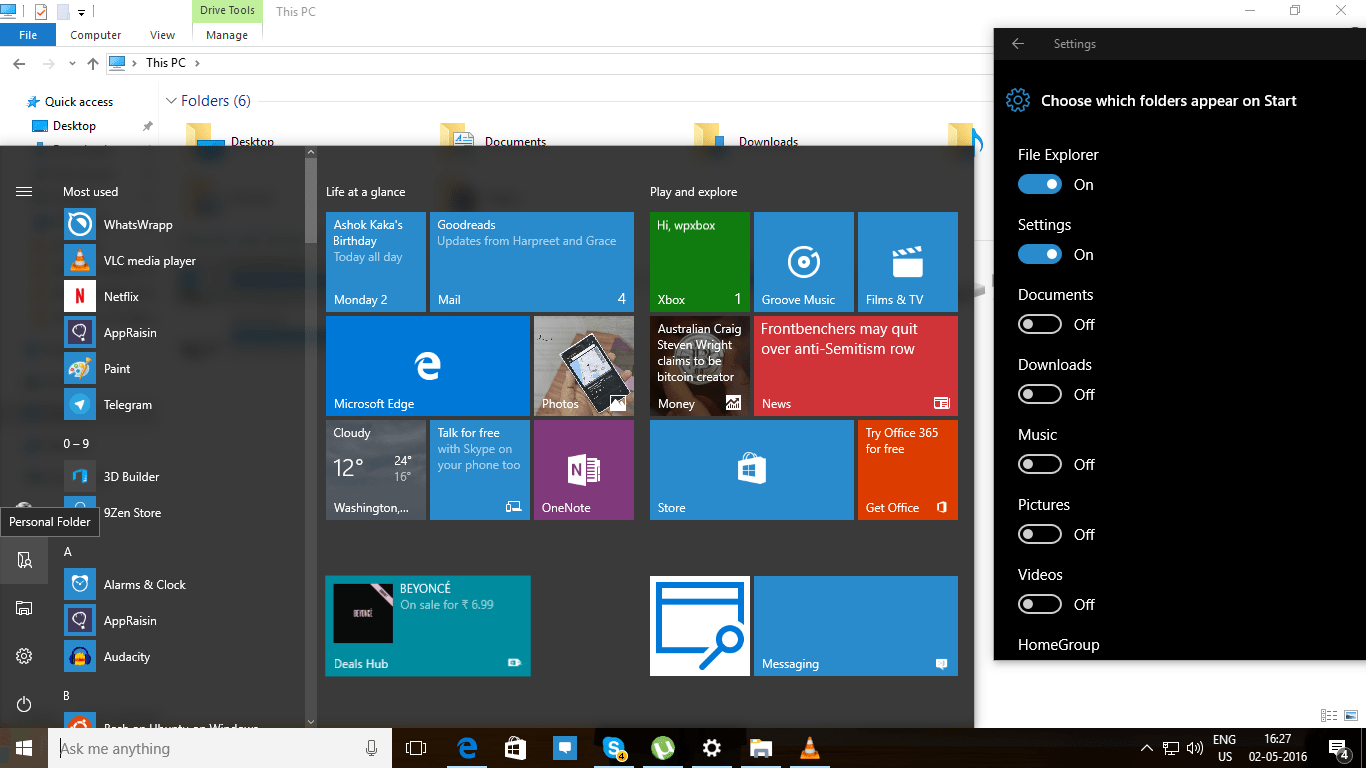Show hidden system tray icons

pyautogui.click(x=1146, y=748)
